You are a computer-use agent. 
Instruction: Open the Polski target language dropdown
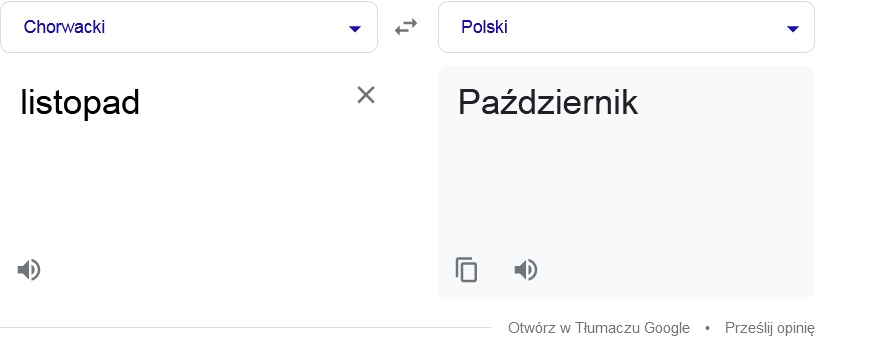[x=626, y=27]
